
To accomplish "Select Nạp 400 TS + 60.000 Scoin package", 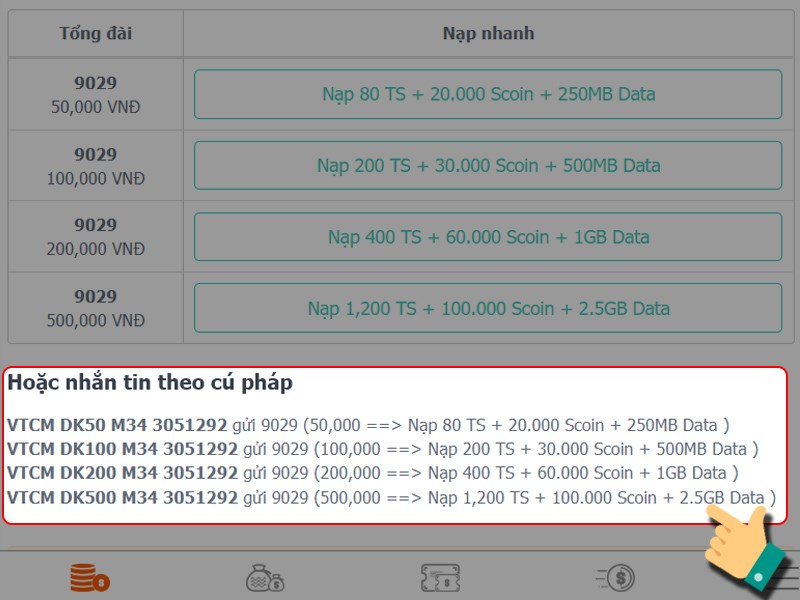I will point(488,237).
